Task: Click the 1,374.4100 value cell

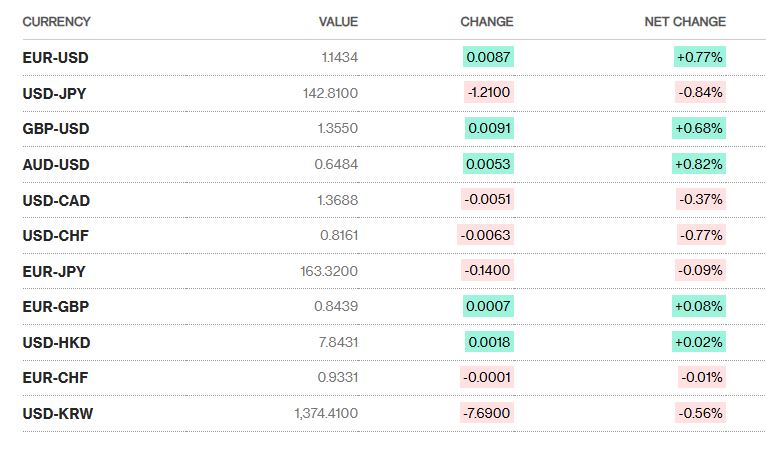Action: (x=325, y=414)
